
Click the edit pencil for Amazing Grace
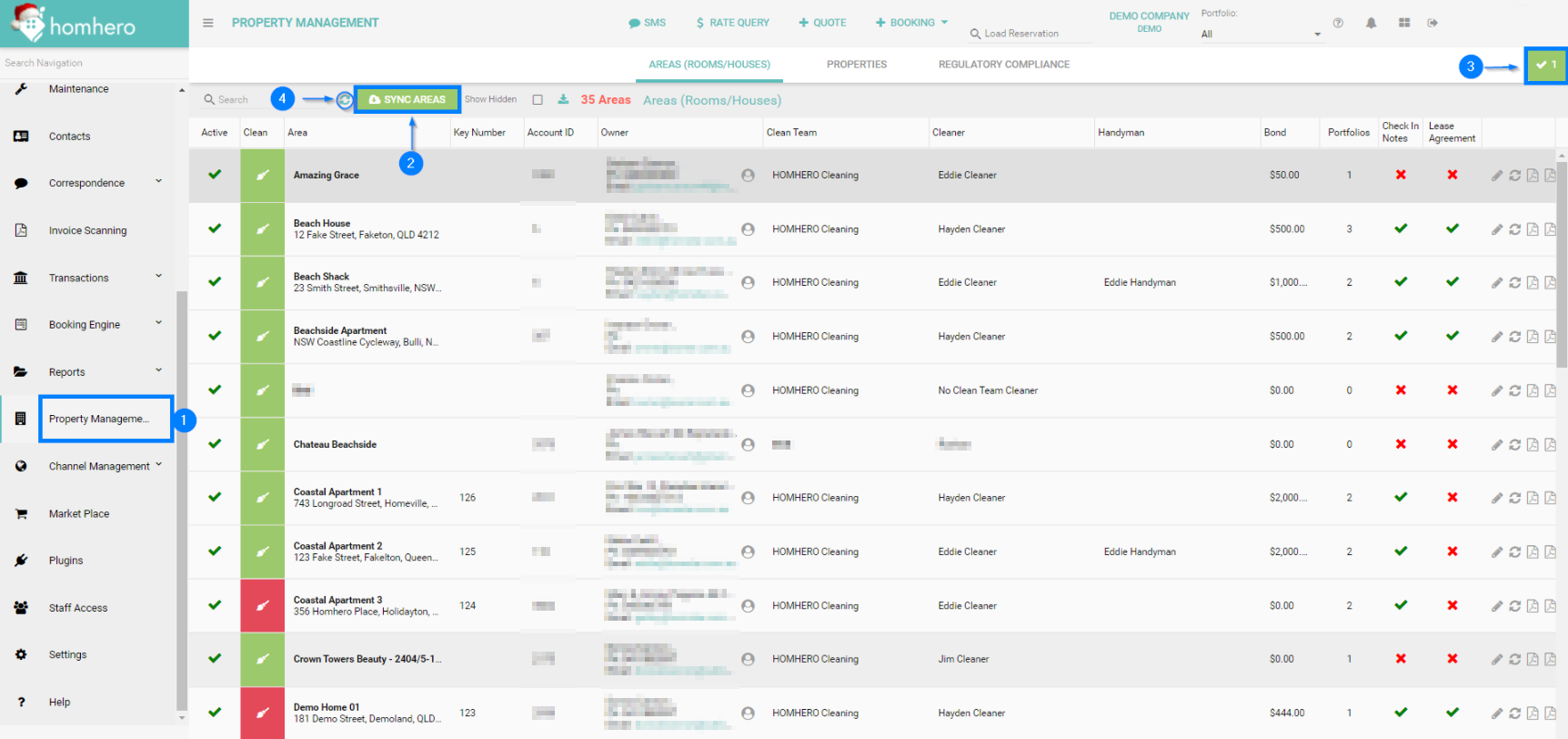(x=1496, y=176)
